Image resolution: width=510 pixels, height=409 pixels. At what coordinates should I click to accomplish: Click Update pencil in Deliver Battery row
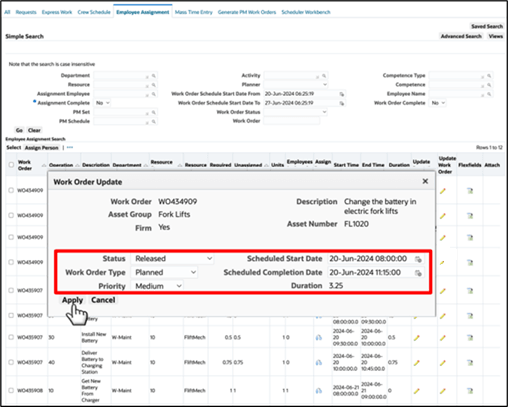(417, 363)
